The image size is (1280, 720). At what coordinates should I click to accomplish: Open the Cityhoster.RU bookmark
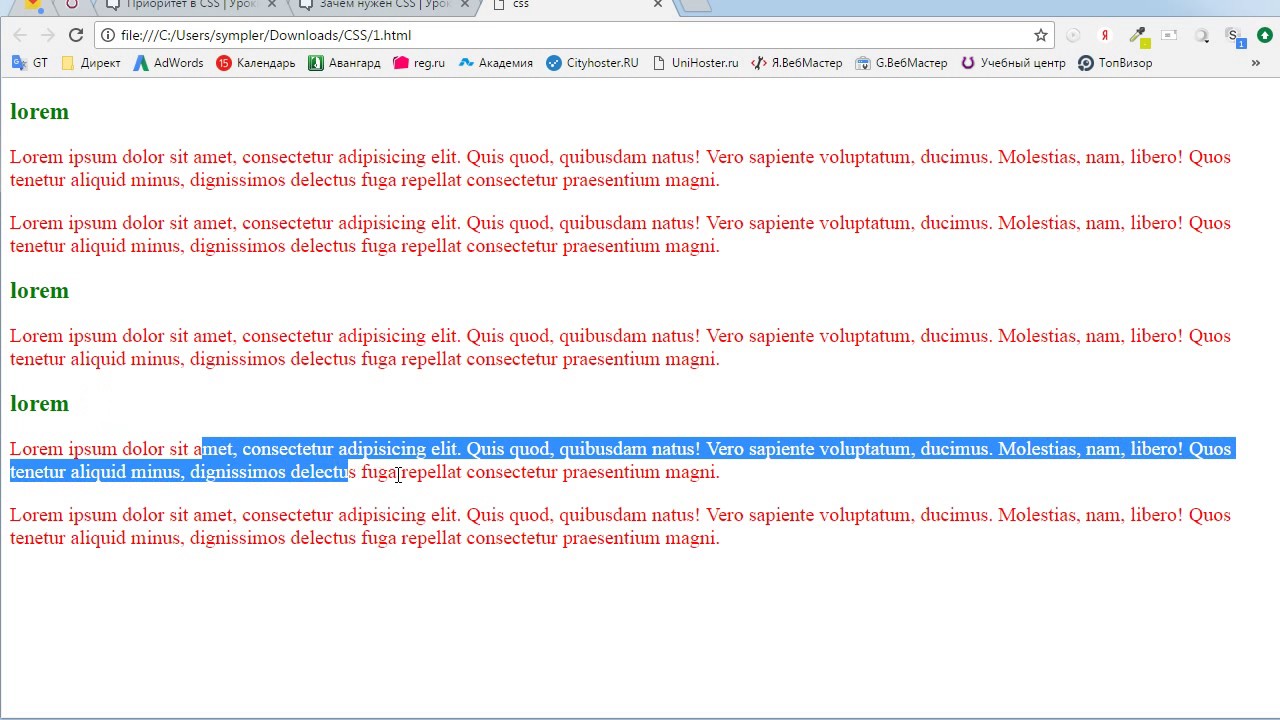(592, 63)
